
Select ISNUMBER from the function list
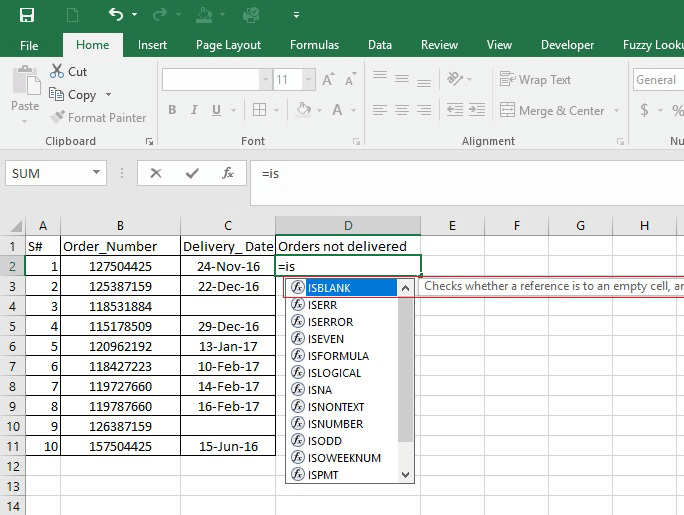(x=335, y=424)
